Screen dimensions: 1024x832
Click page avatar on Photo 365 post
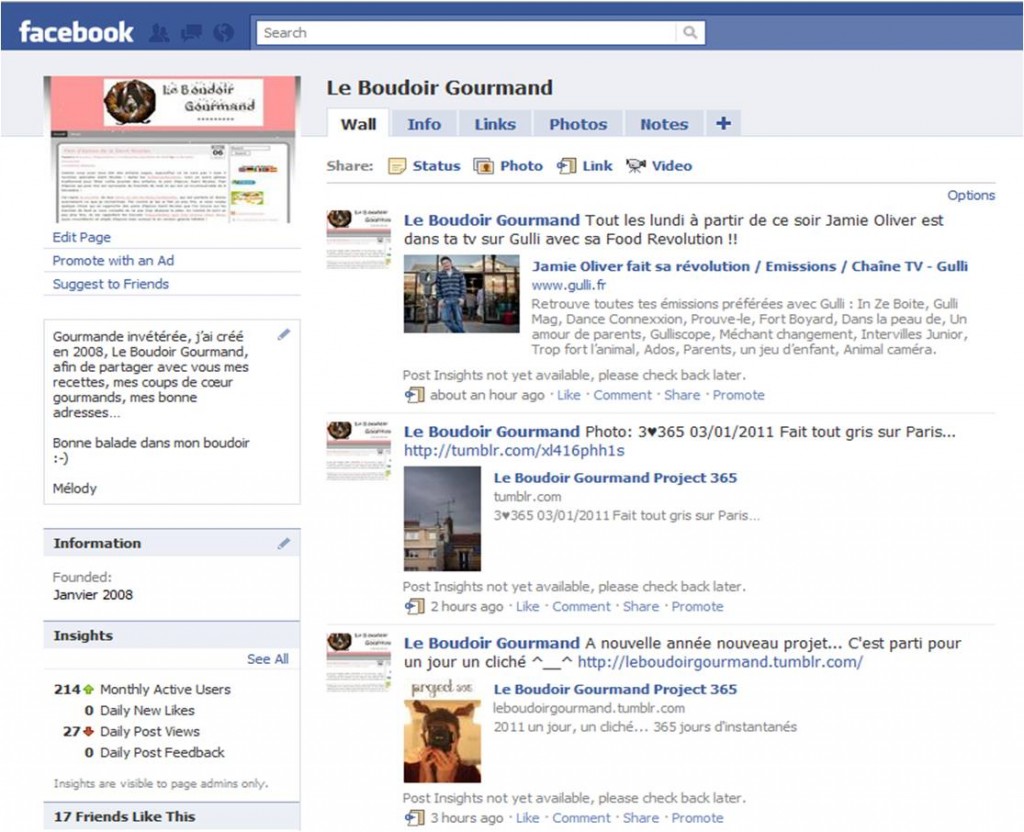pos(359,451)
